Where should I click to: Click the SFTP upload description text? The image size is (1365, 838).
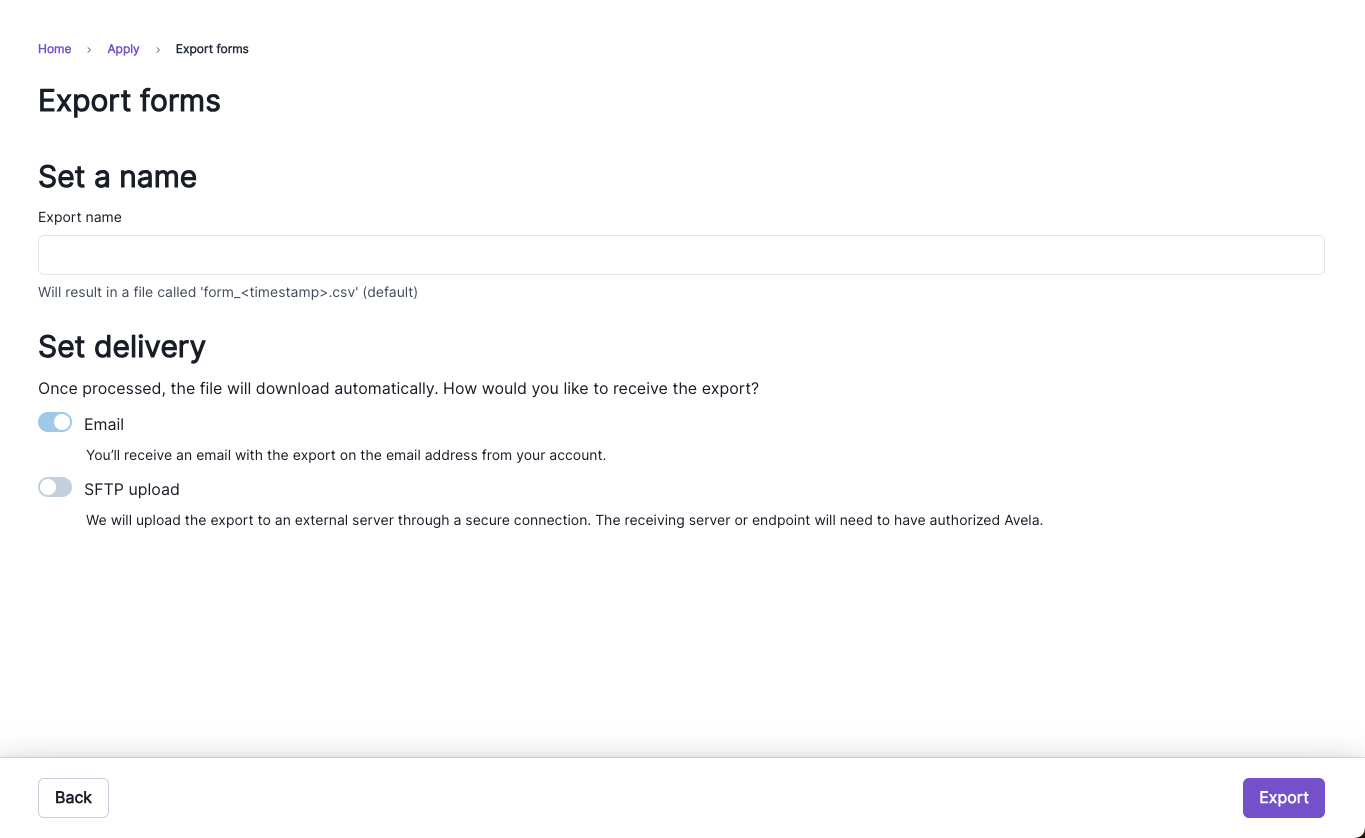(x=564, y=520)
